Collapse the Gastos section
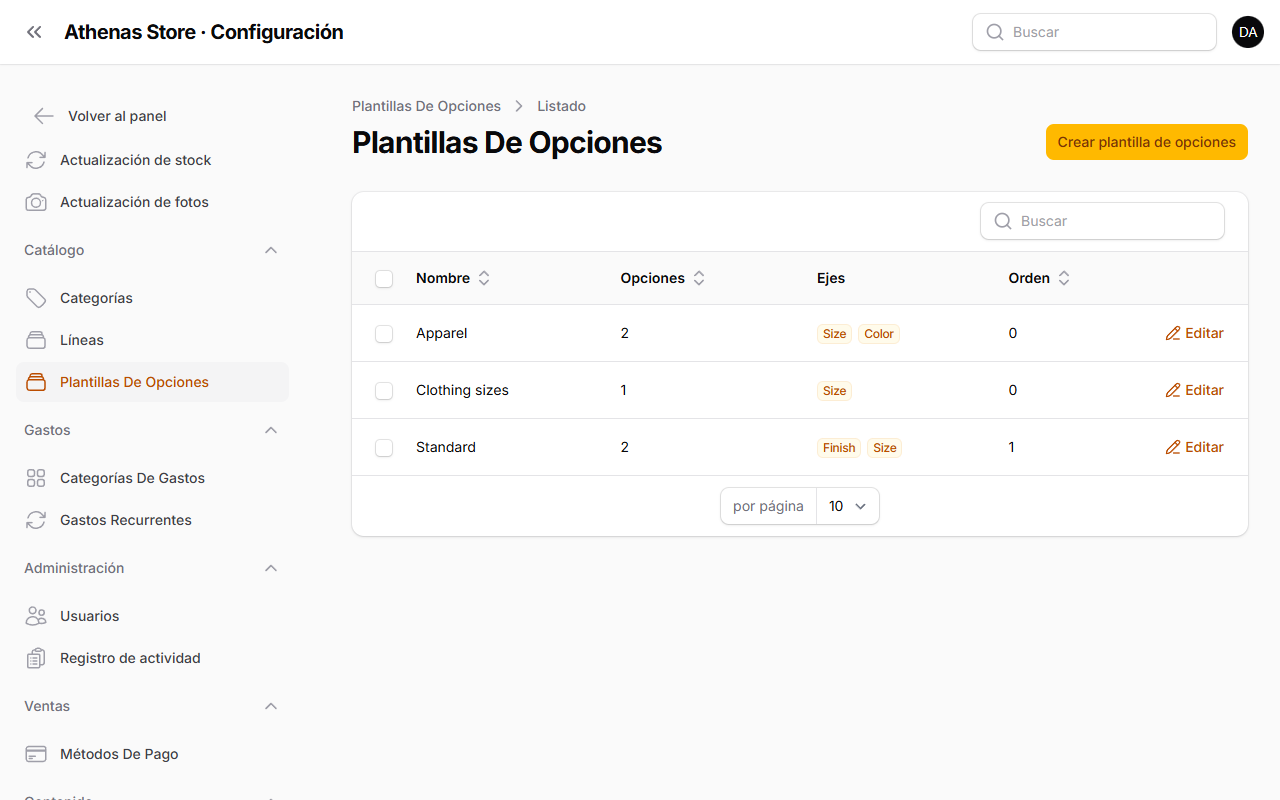 pyautogui.click(x=271, y=430)
